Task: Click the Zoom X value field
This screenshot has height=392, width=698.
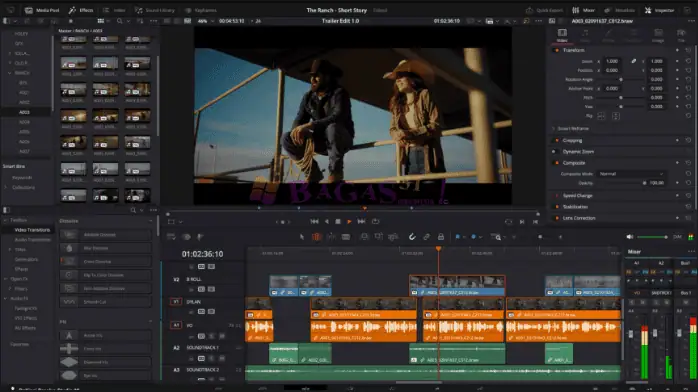Action: coord(613,61)
